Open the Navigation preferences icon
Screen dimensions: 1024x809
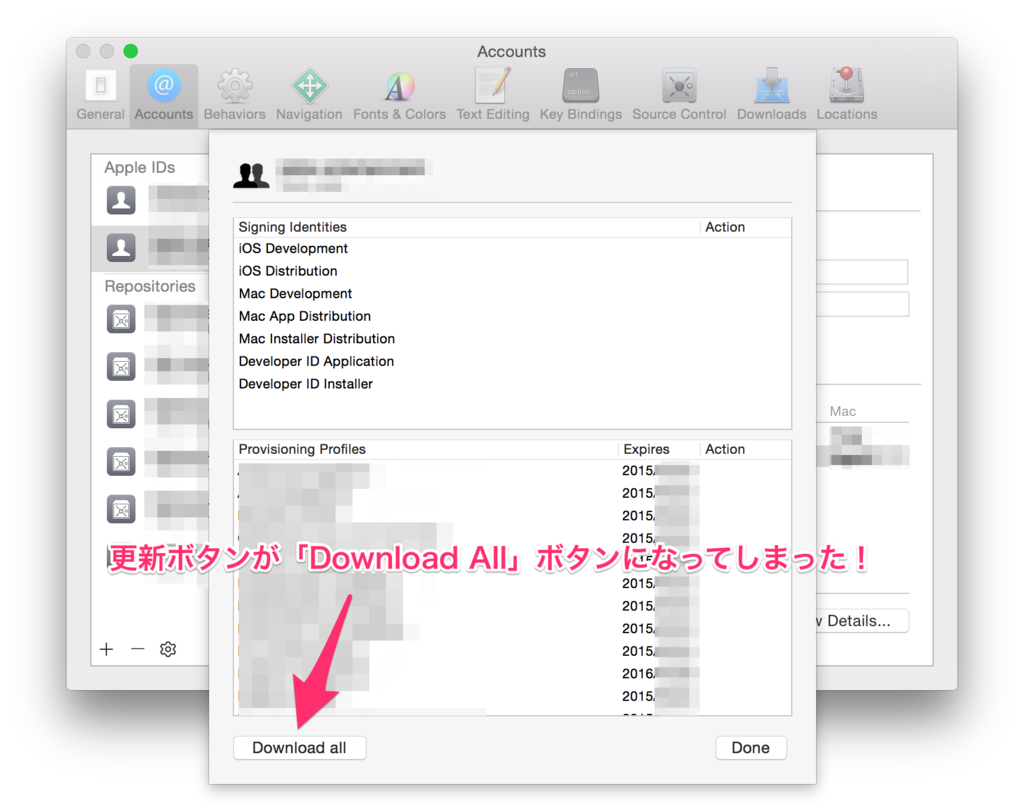pyautogui.click(x=309, y=95)
